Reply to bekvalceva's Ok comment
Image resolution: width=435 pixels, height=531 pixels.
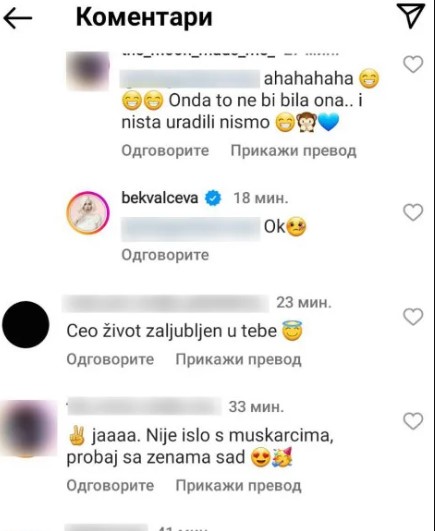click(x=165, y=255)
